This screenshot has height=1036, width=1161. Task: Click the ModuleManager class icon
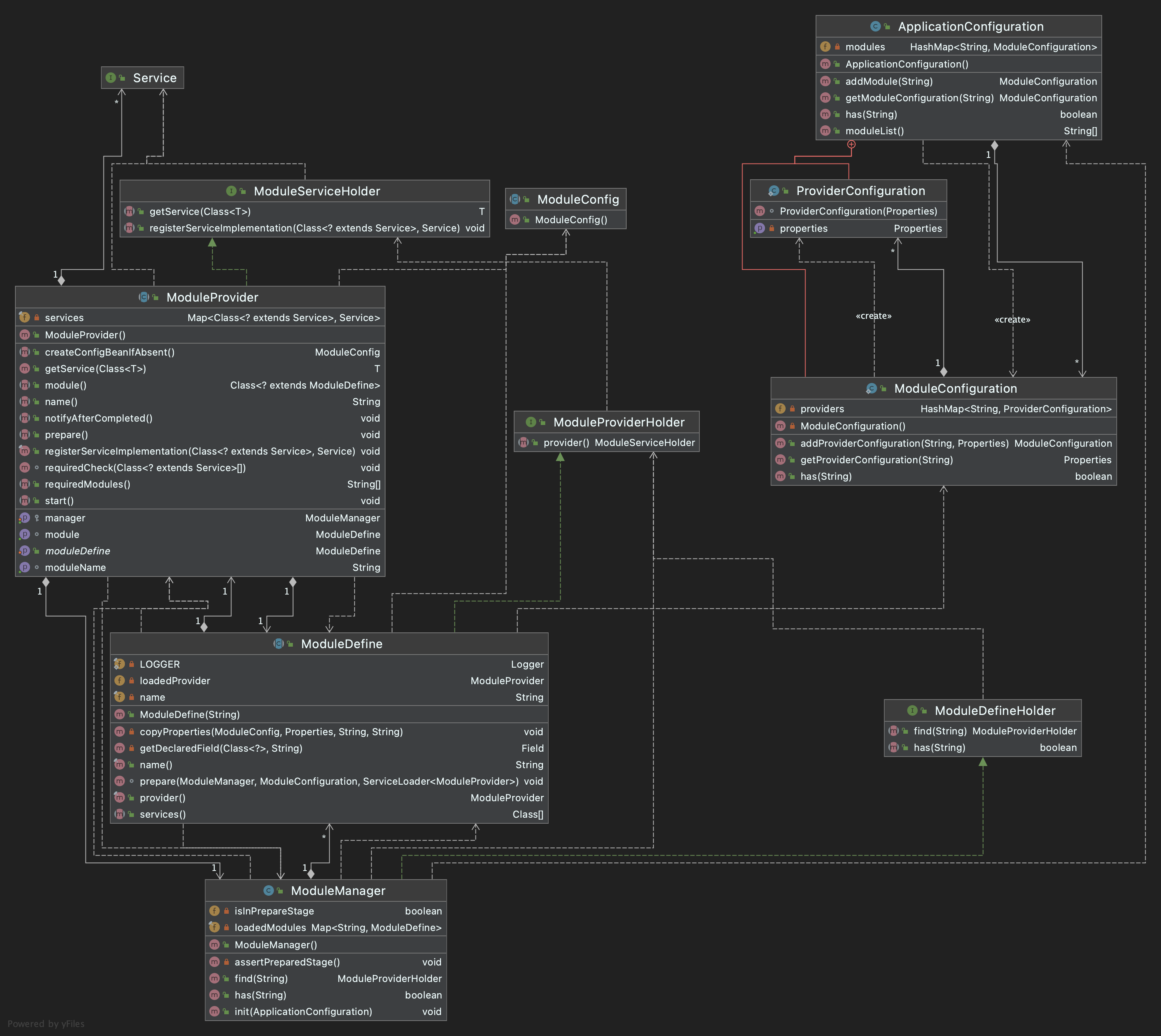point(268,890)
